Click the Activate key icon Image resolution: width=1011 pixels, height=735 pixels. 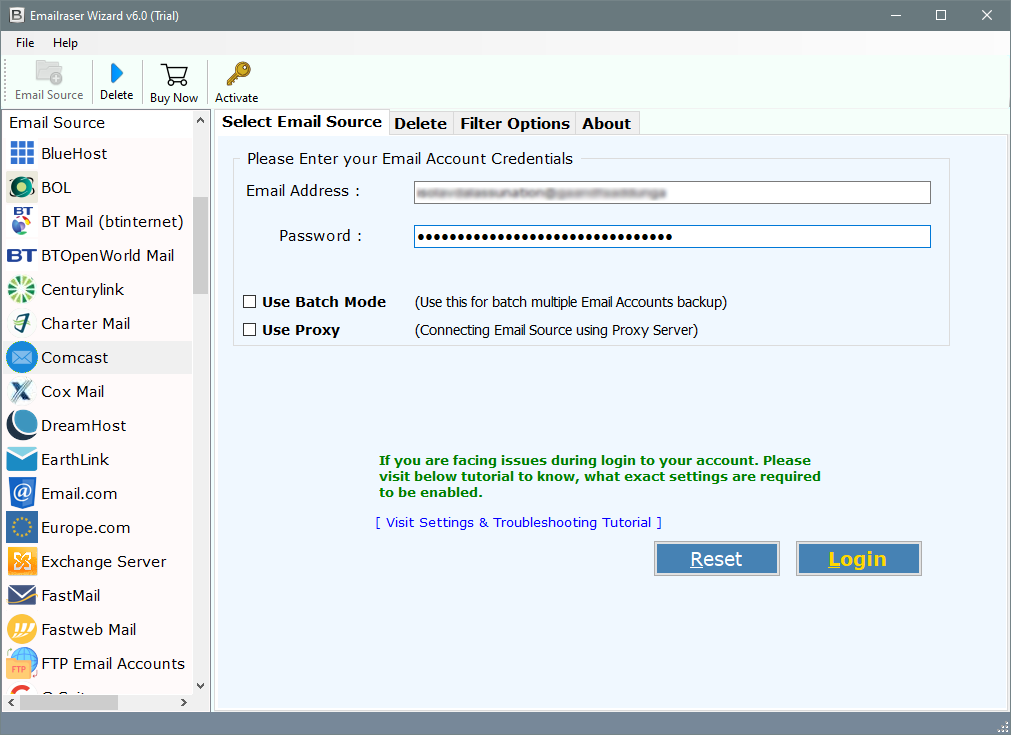(x=238, y=74)
